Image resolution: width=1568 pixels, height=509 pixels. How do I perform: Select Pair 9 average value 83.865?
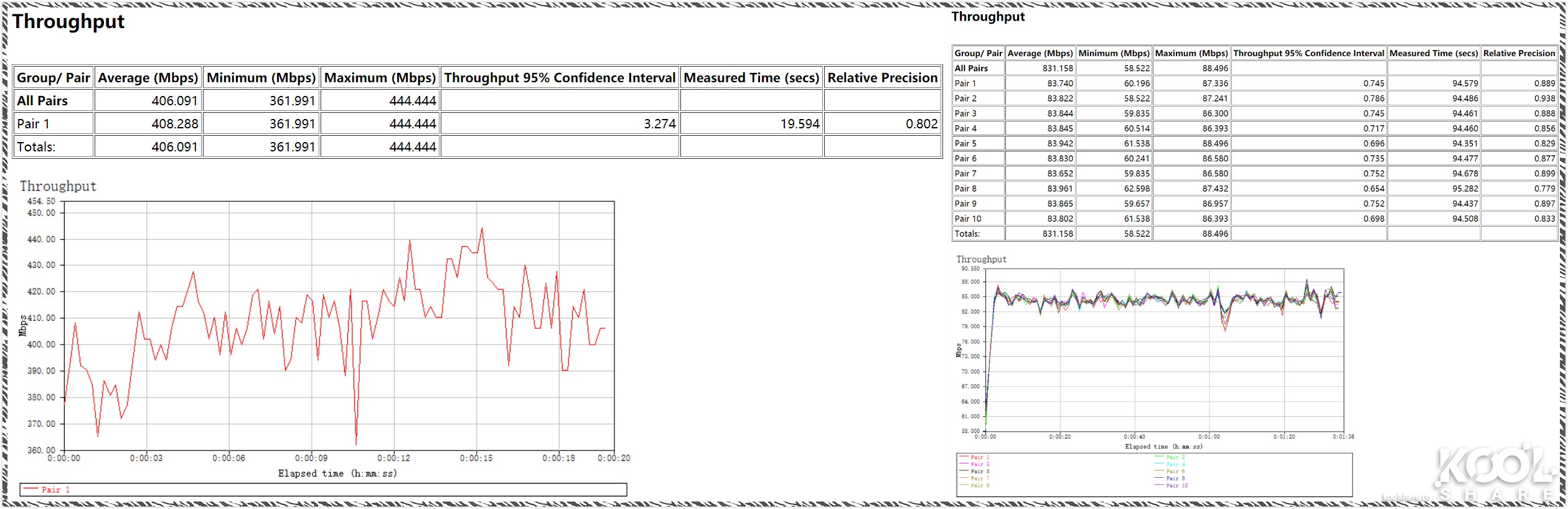[x=1060, y=204]
